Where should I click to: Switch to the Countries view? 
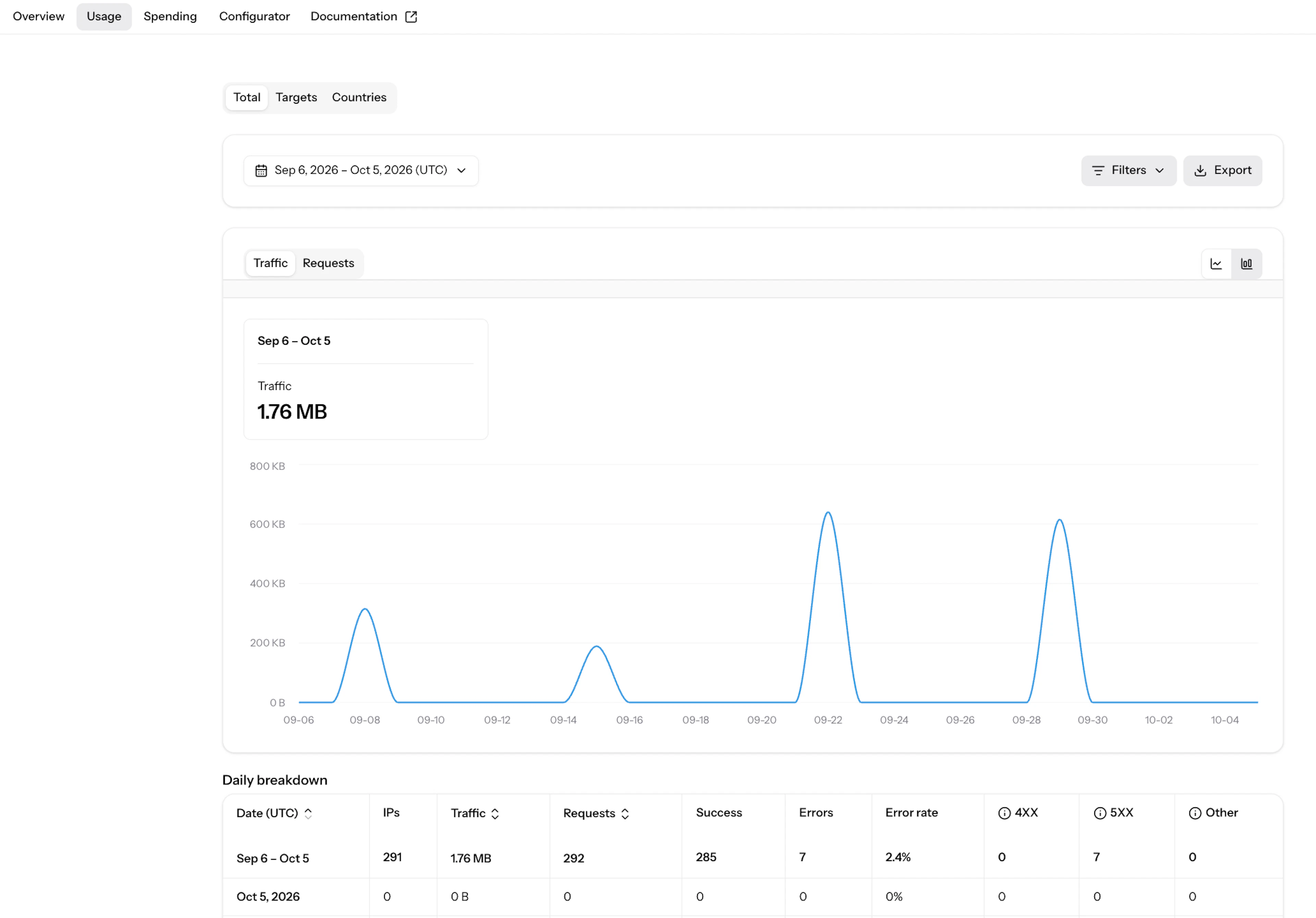click(359, 97)
